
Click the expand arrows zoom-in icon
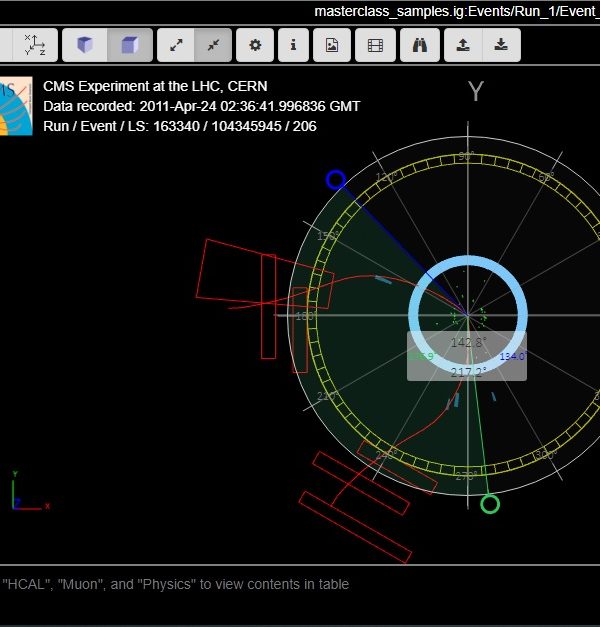(176, 45)
